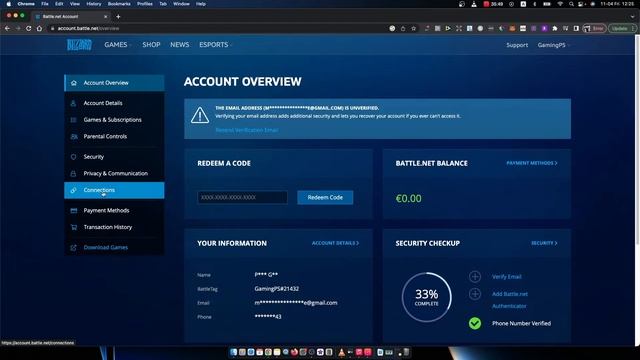
Task: Click the €0.00 balance amount
Action: click(409, 199)
